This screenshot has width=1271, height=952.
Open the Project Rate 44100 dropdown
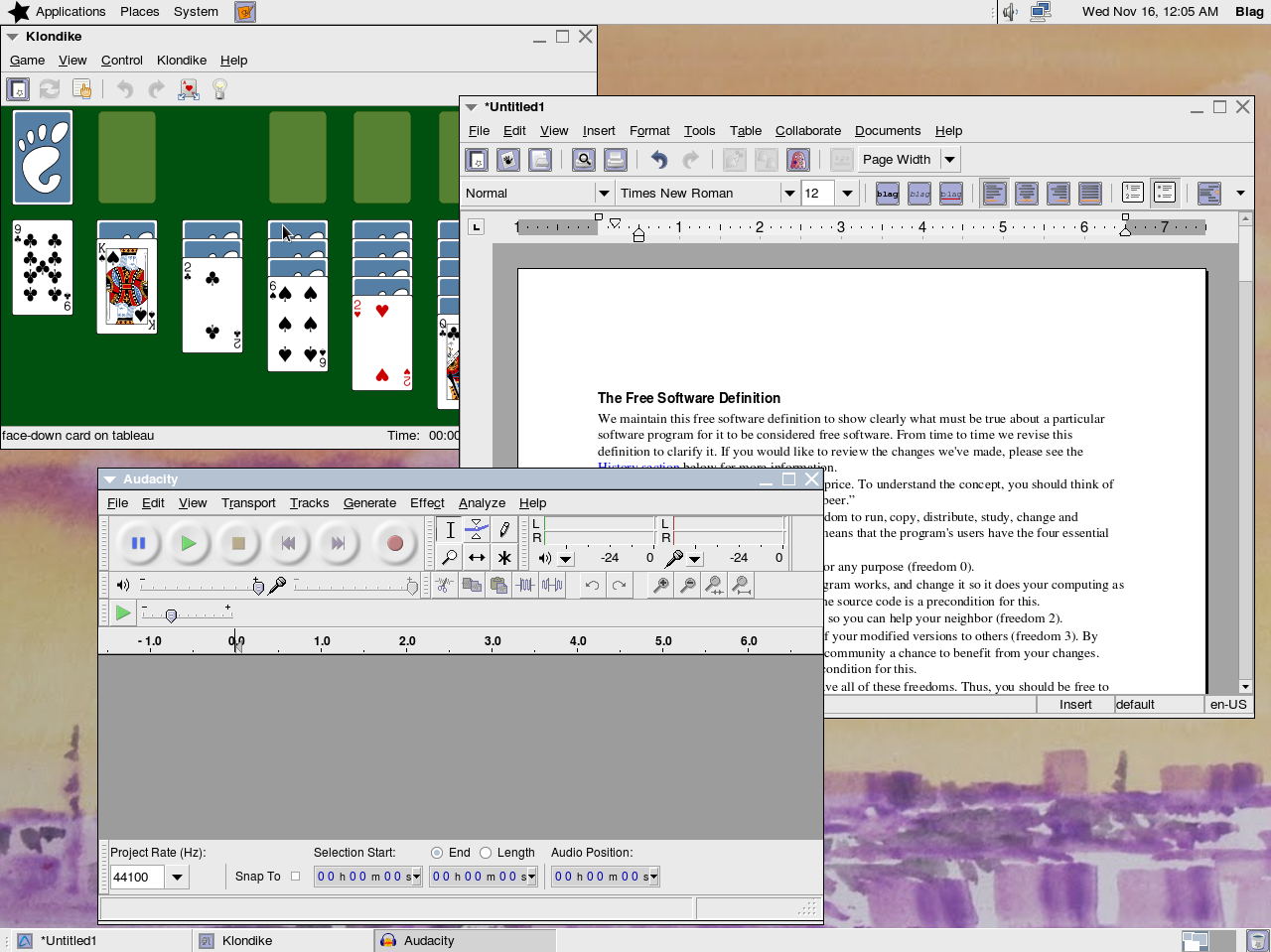tap(177, 878)
